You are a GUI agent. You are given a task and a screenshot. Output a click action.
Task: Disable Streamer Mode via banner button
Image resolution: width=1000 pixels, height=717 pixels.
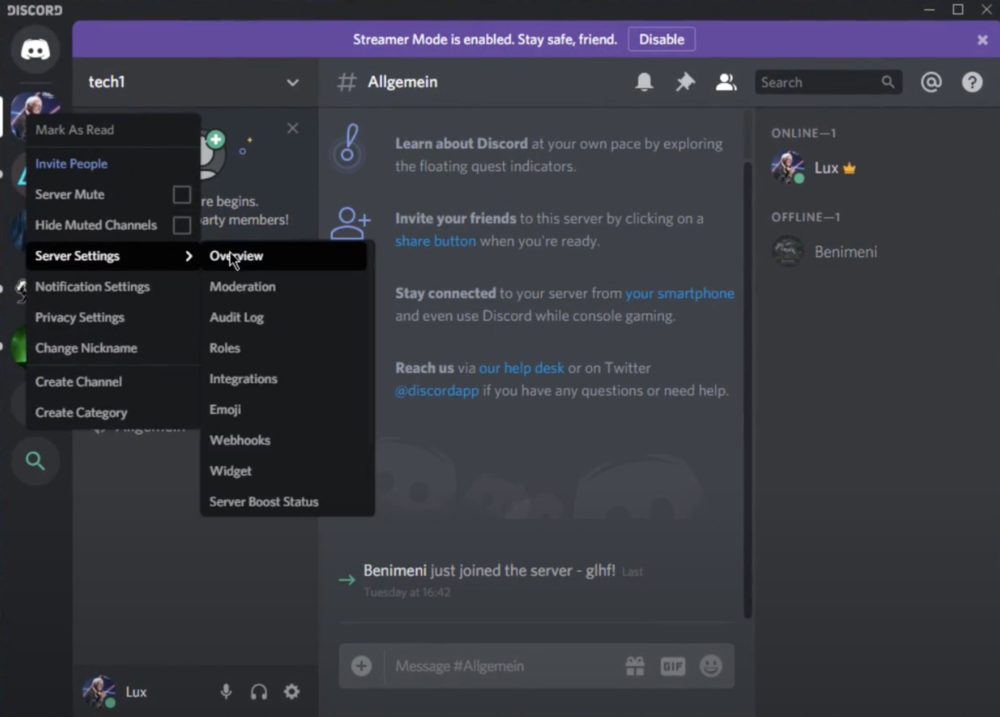[661, 40]
